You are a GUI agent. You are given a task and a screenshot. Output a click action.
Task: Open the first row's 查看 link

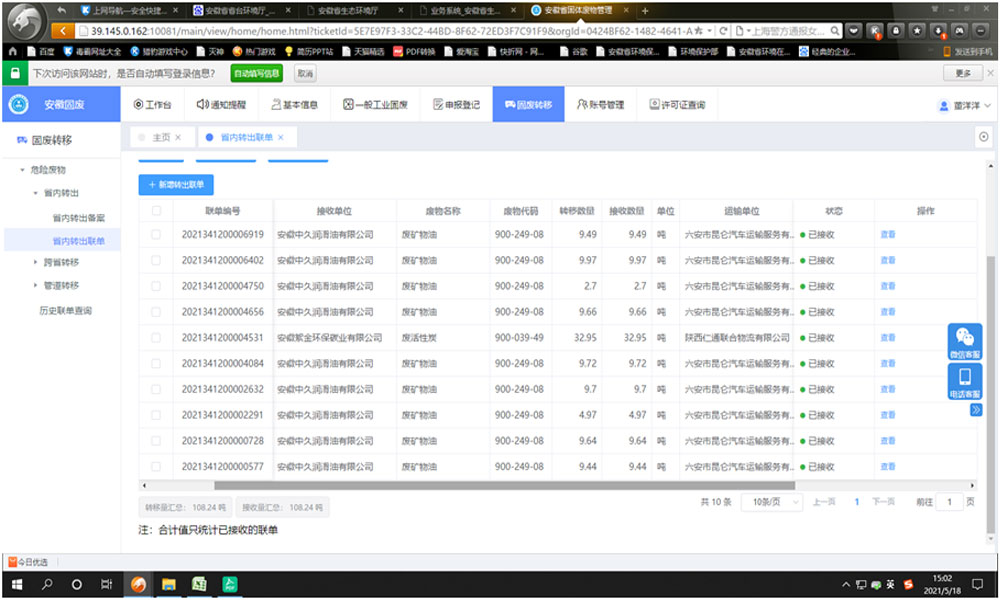[886, 236]
